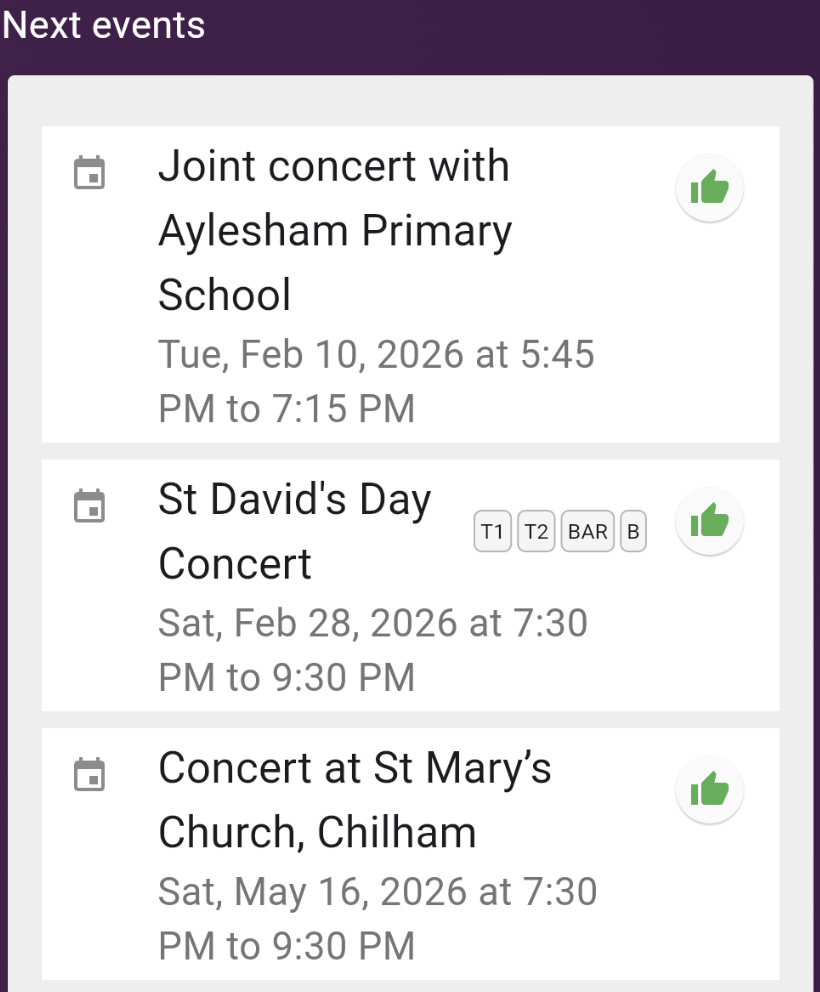
Task: Open the St David's Day Concert event
Action: 295,531
